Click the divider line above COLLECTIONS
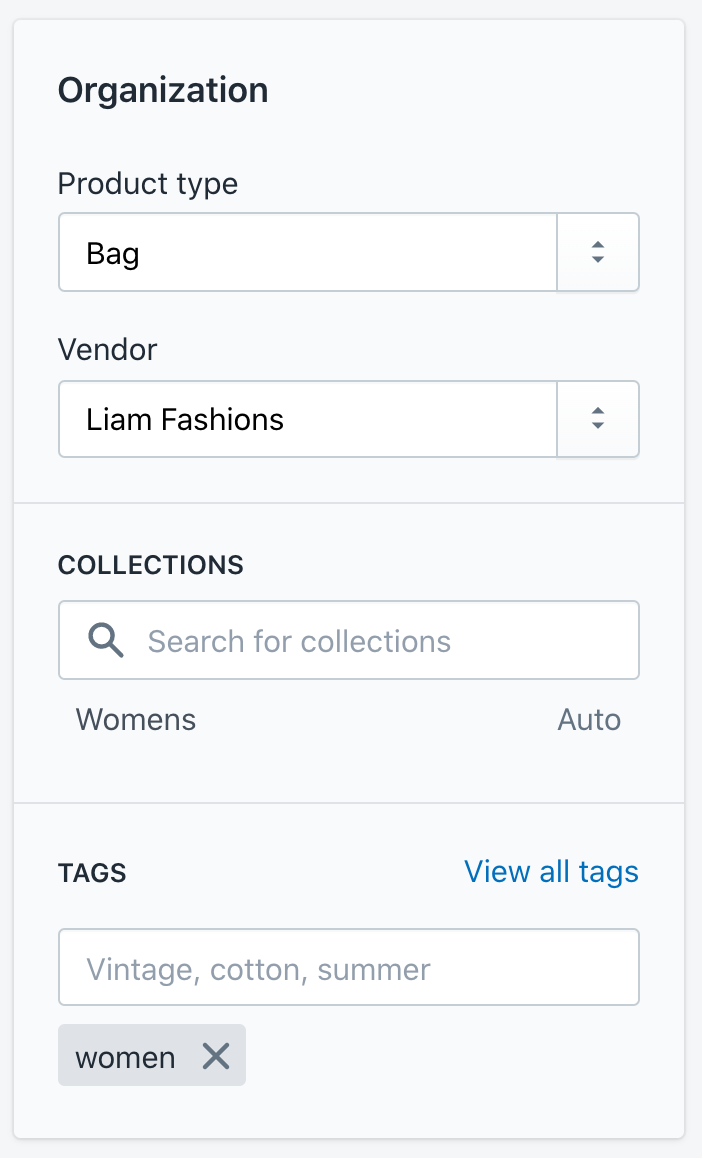Image resolution: width=702 pixels, height=1158 pixels. [348, 503]
